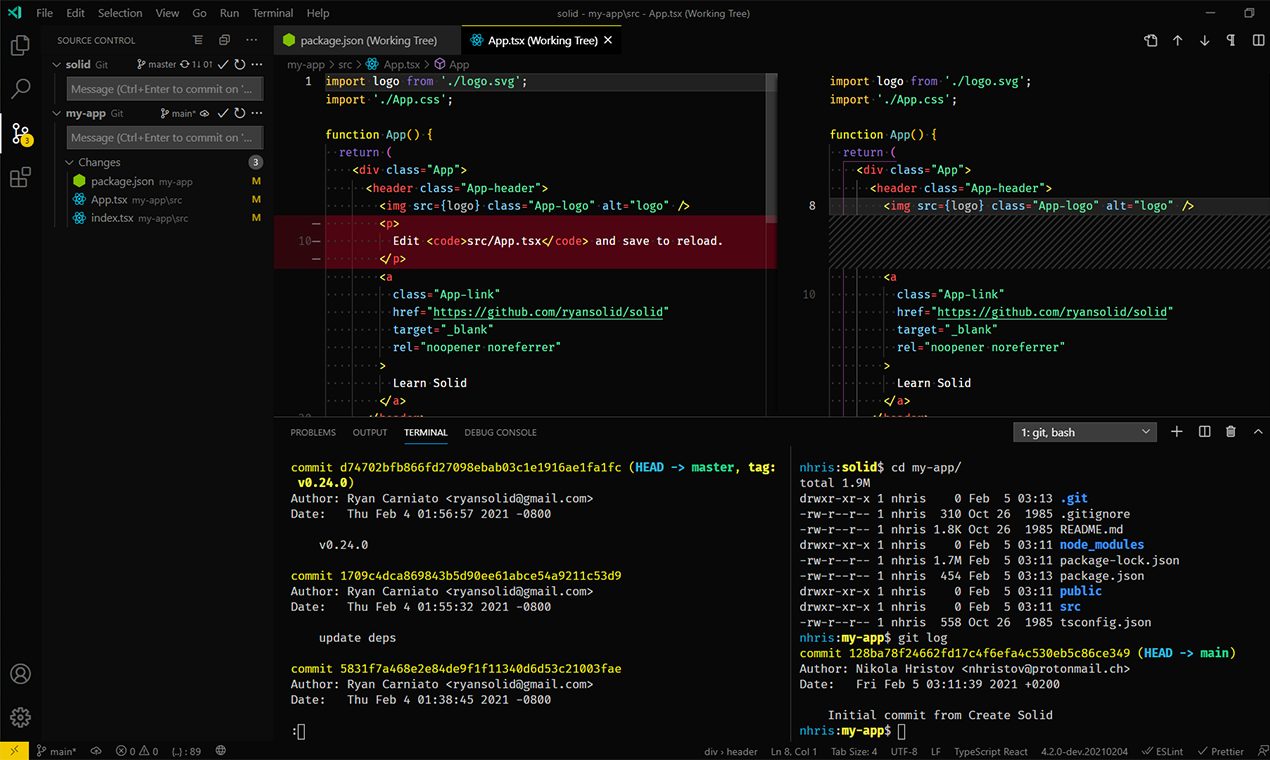The height and width of the screenshot is (760, 1270).
Task: Delete the terminal with the trash icon
Action: pyautogui.click(x=1231, y=432)
